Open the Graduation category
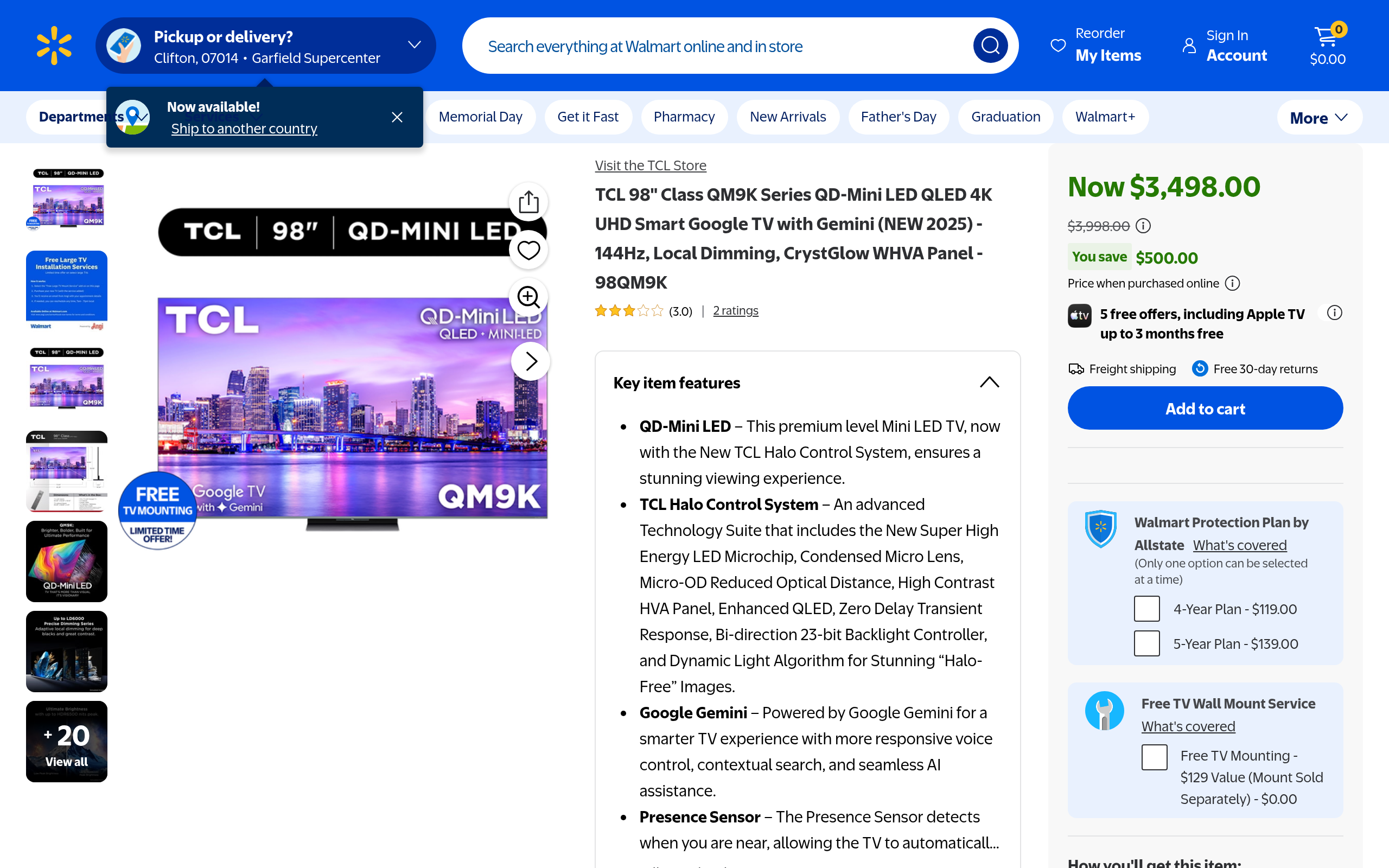Image resolution: width=1389 pixels, height=868 pixels. pyautogui.click(x=1005, y=117)
